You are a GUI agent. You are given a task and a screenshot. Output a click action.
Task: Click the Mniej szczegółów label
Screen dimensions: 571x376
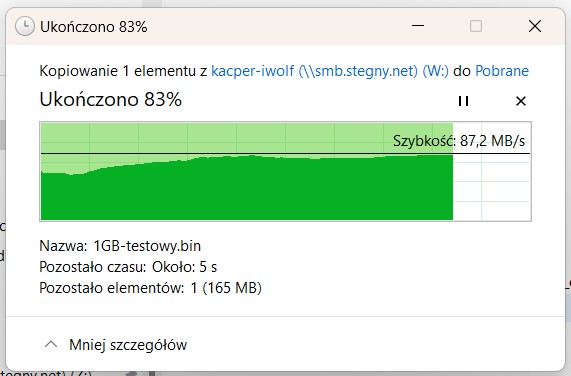pos(128,345)
